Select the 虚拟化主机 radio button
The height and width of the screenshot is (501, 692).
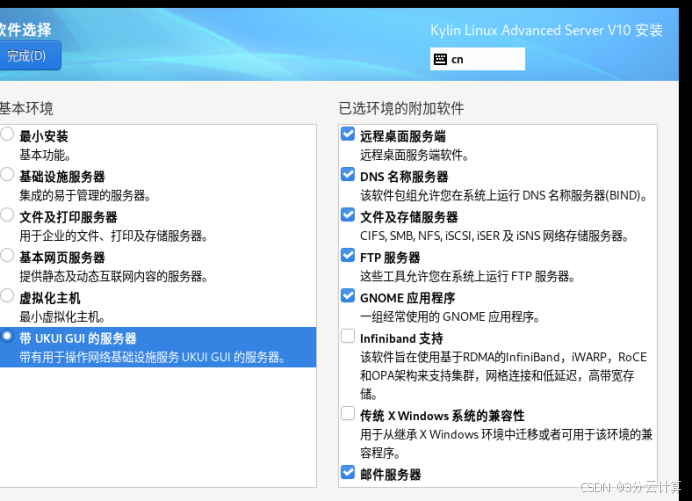[x=7, y=295]
